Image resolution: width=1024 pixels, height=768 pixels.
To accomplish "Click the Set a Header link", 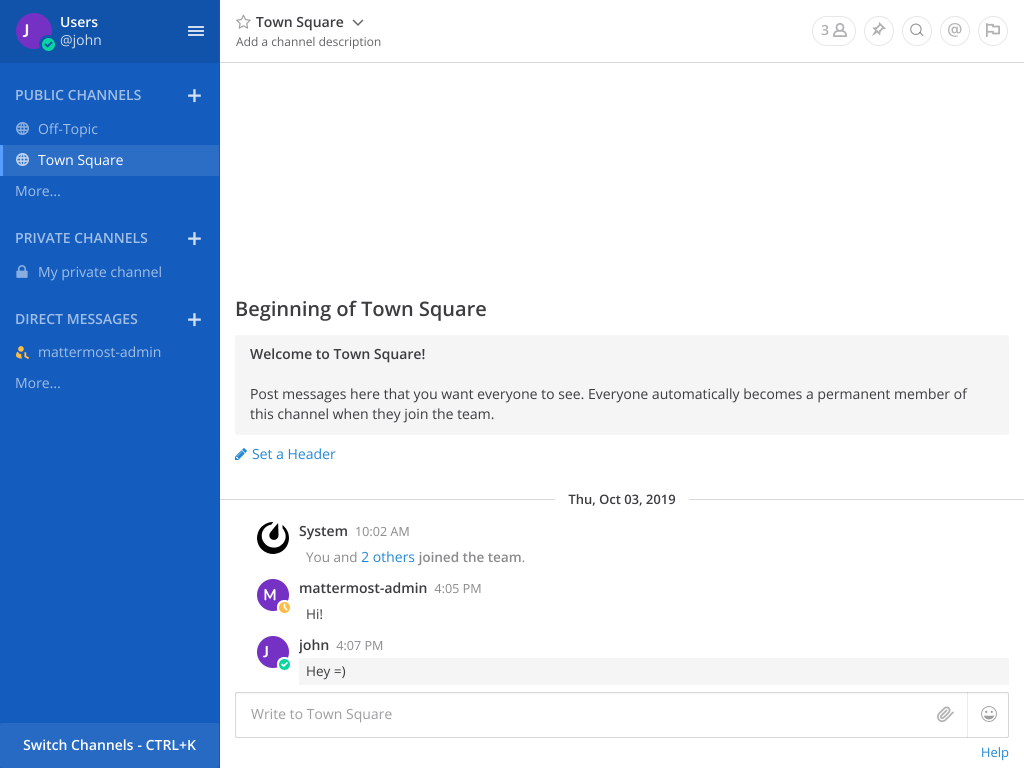I will [x=293, y=454].
